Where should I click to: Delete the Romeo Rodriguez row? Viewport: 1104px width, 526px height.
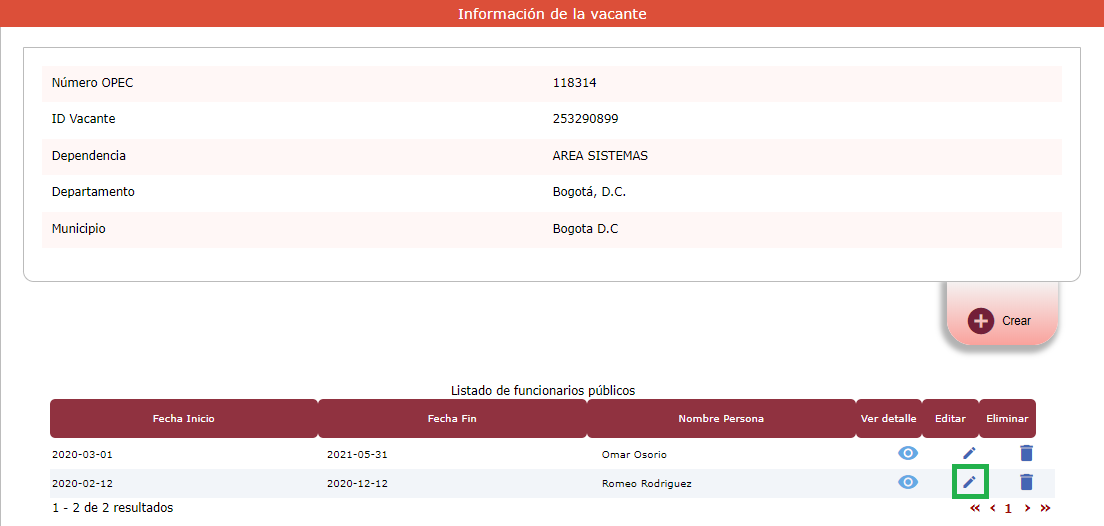click(x=1026, y=482)
